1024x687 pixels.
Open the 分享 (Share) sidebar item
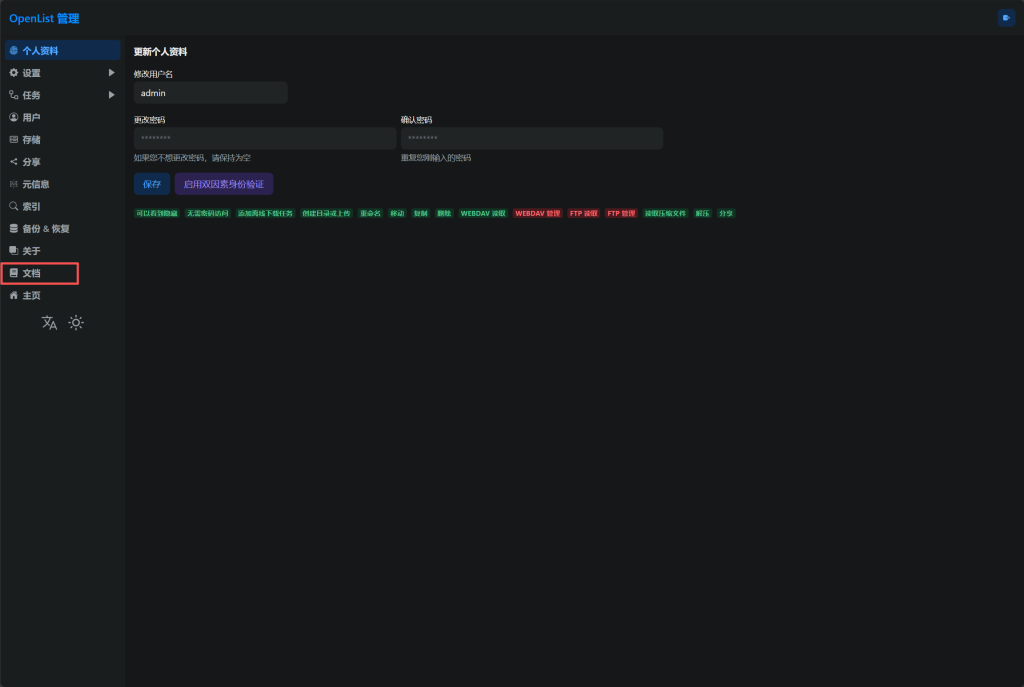32,162
